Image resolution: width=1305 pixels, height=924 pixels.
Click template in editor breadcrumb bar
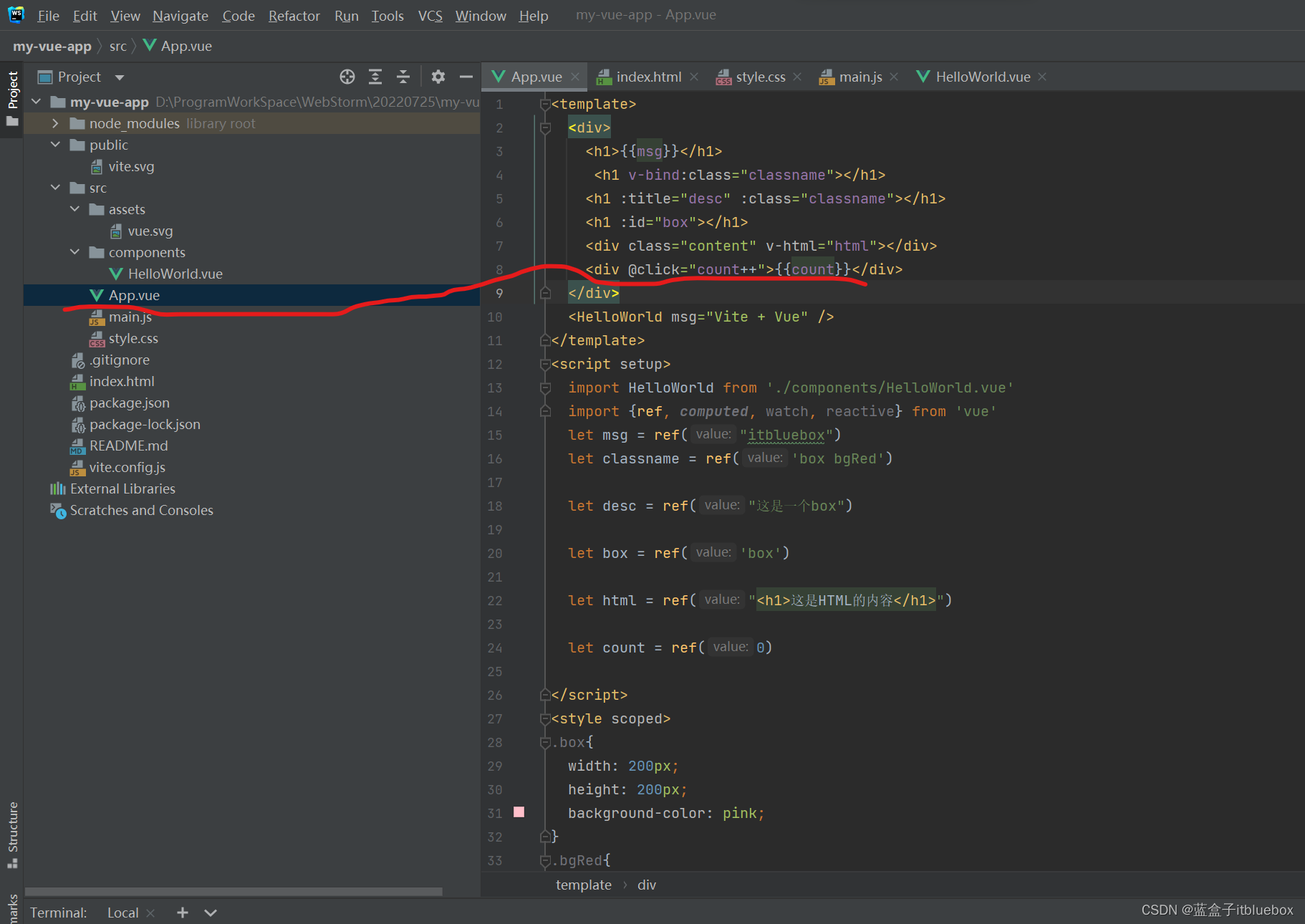point(584,885)
